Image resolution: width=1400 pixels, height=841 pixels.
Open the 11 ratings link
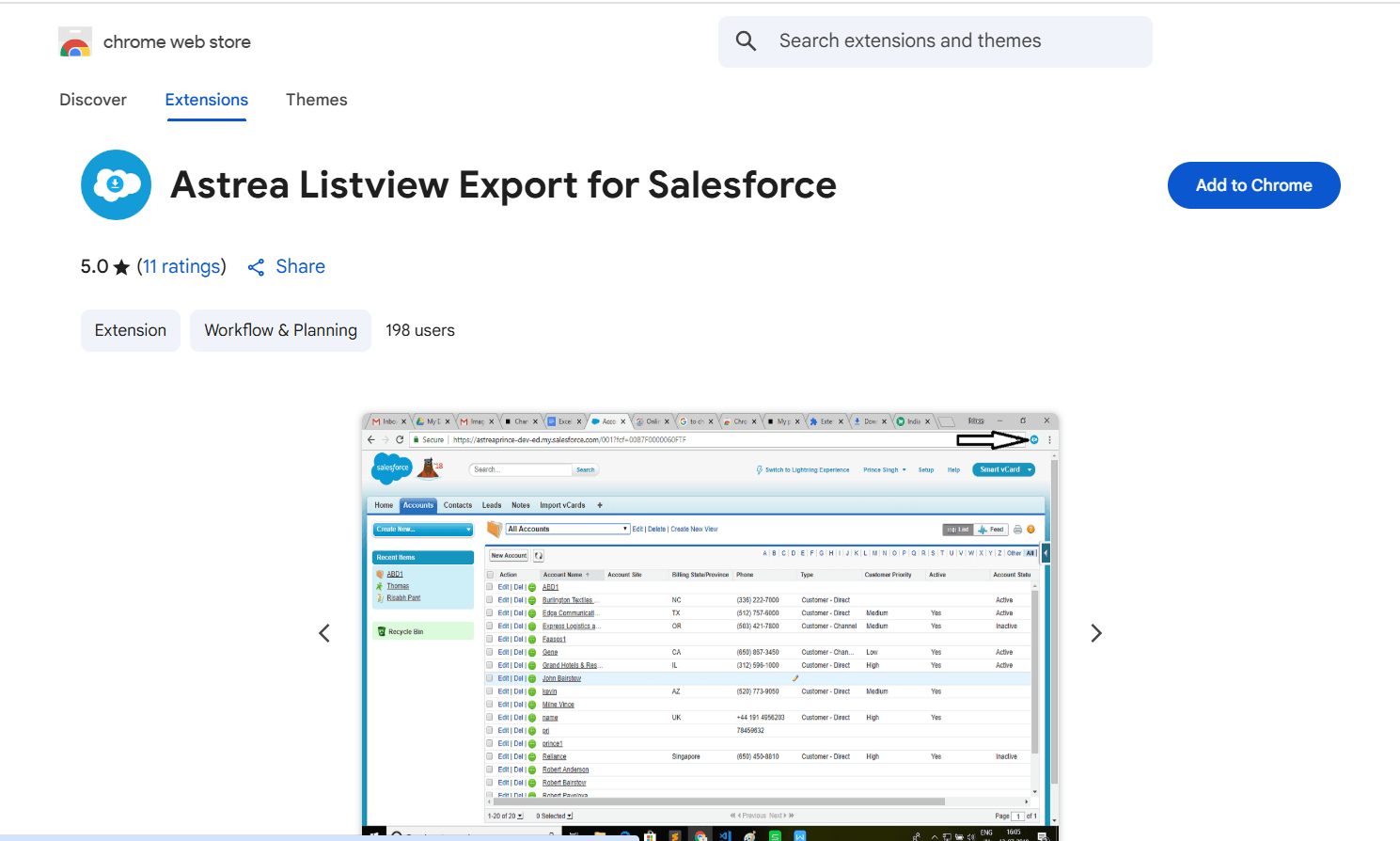click(x=181, y=266)
